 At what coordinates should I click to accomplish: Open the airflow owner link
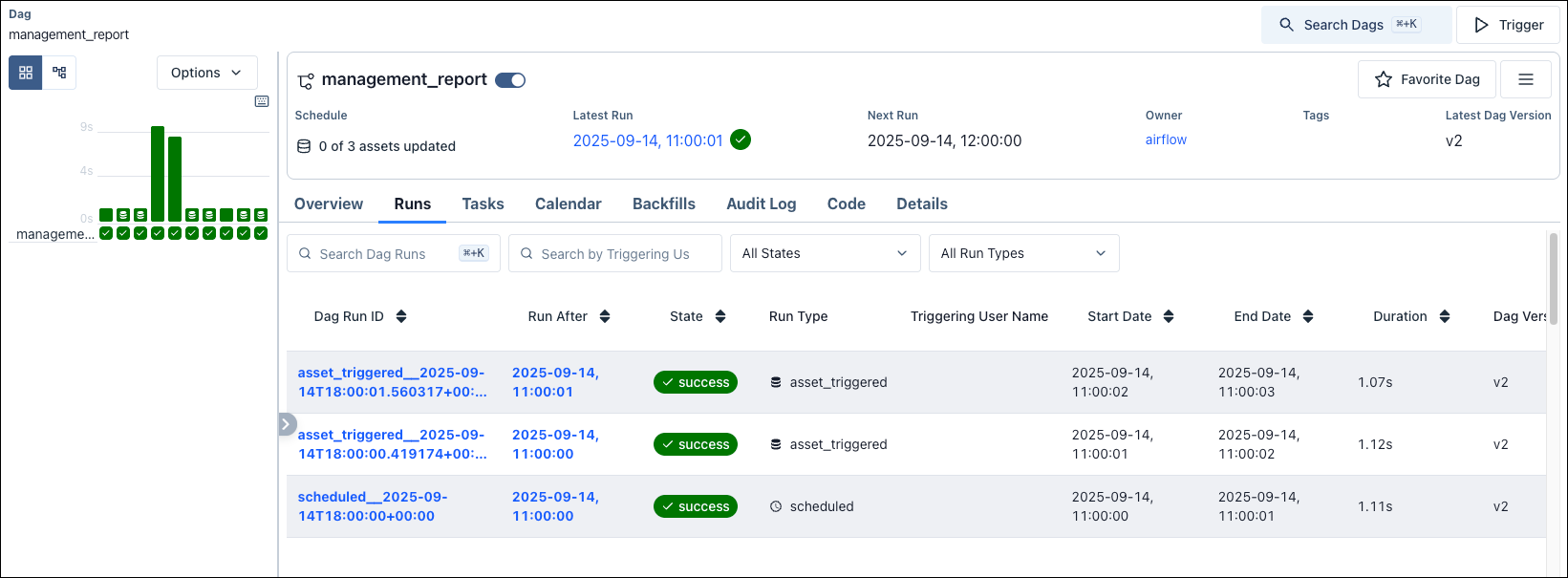tap(1166, 139)
